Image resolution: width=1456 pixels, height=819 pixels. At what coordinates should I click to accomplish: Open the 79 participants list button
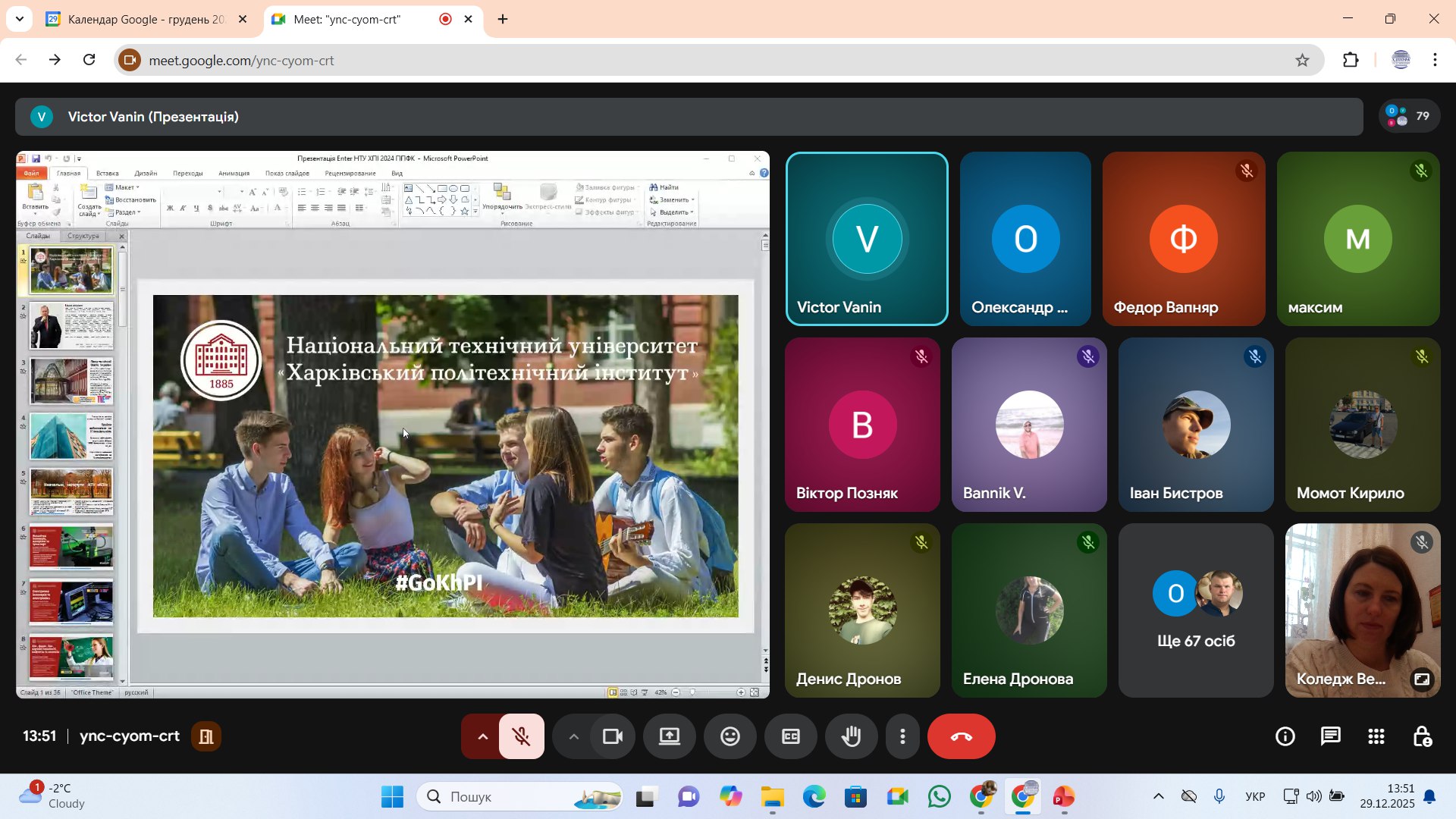(x=1409, y=116)
